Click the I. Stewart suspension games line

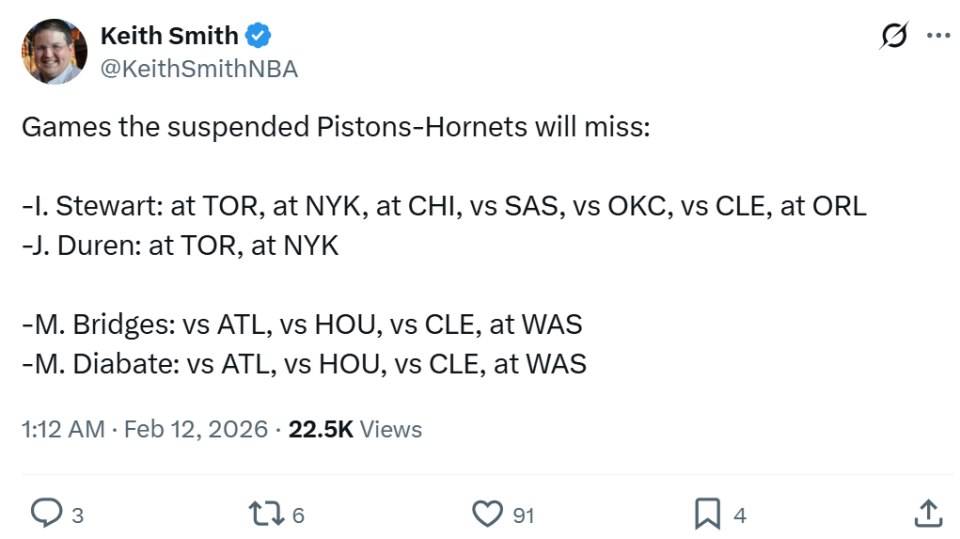pos(443,206)
